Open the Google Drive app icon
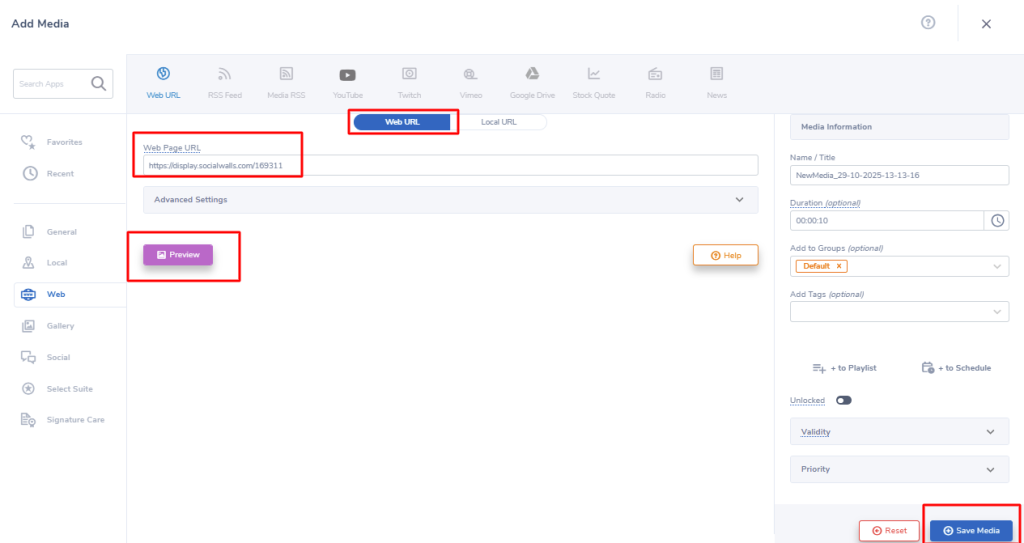The height and width of the screenshot is (543, 1024). 532,75
